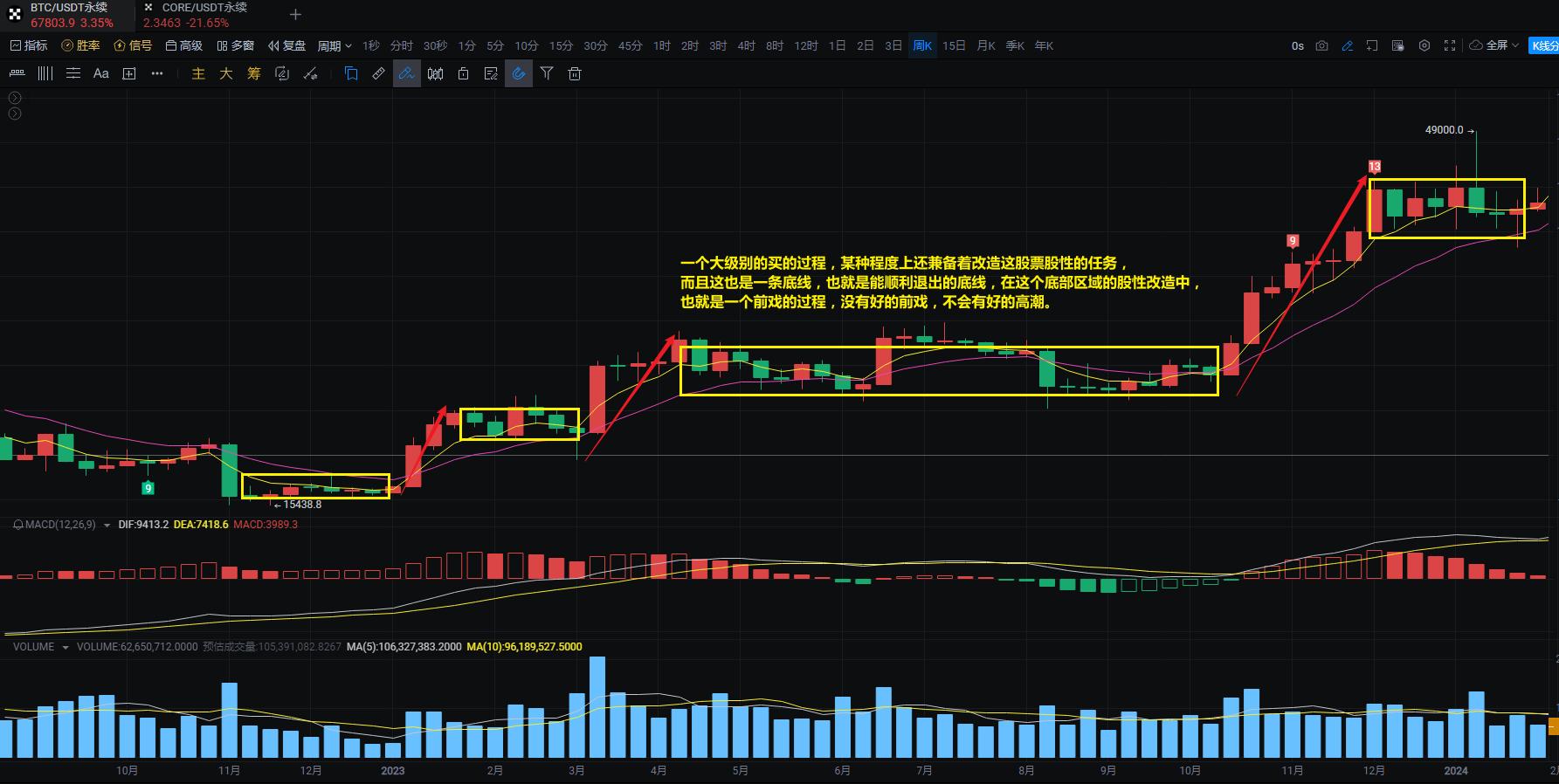This screenshot has height=784, width=1559.
Task: Click the candlestick pattern tool icon
Action: pos(435,73)
